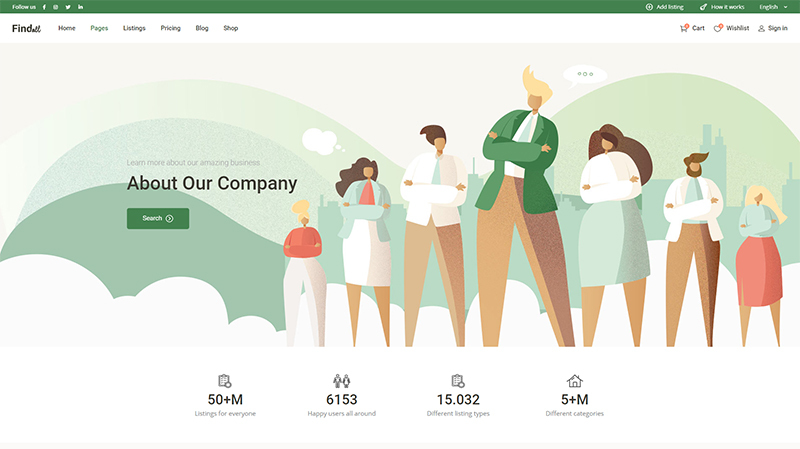The image size is (800, 449).
Task: Open the Twitter social link
Action: (68, 7)
